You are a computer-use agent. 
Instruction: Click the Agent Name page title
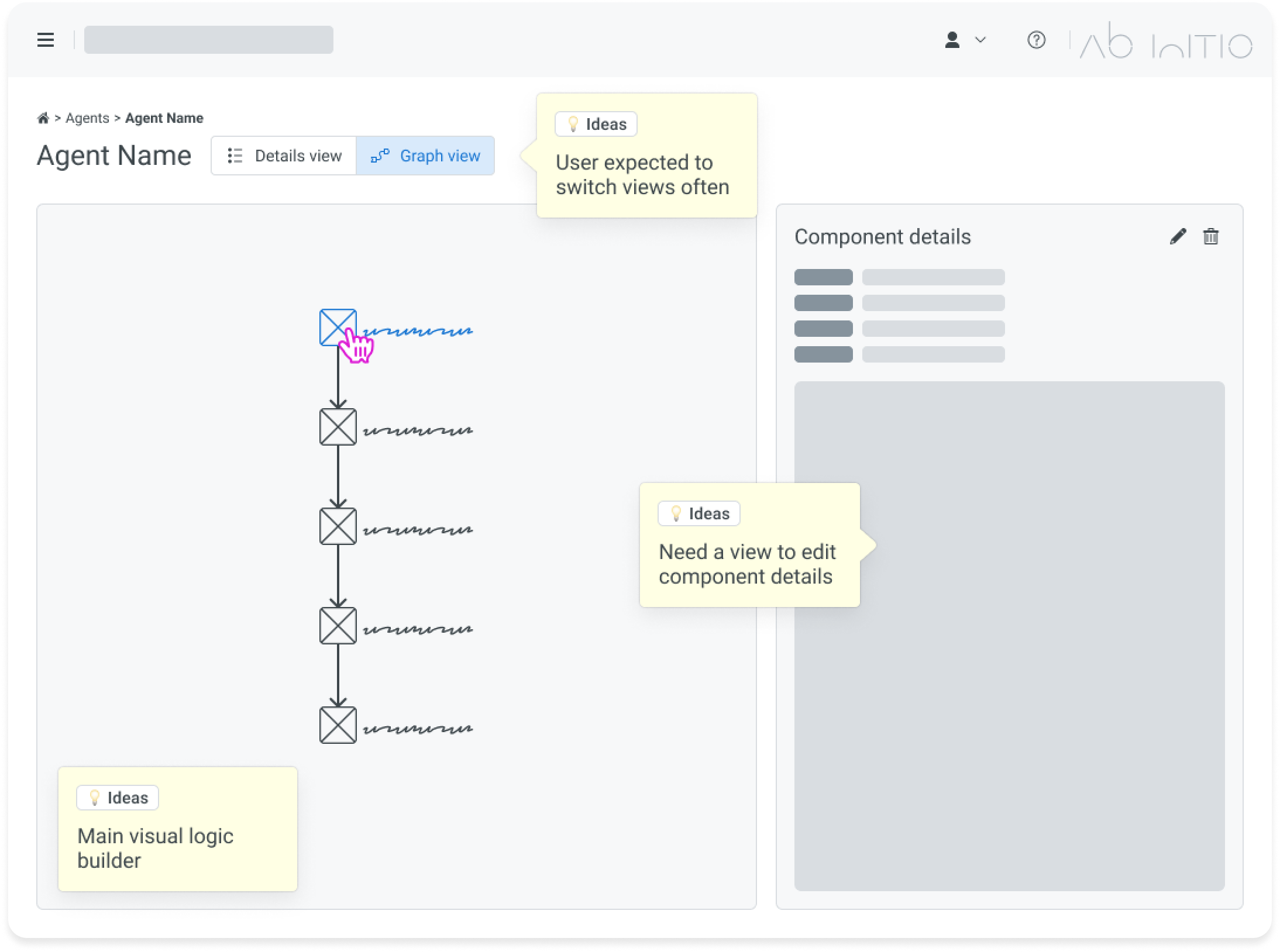[x=114, y=156]
